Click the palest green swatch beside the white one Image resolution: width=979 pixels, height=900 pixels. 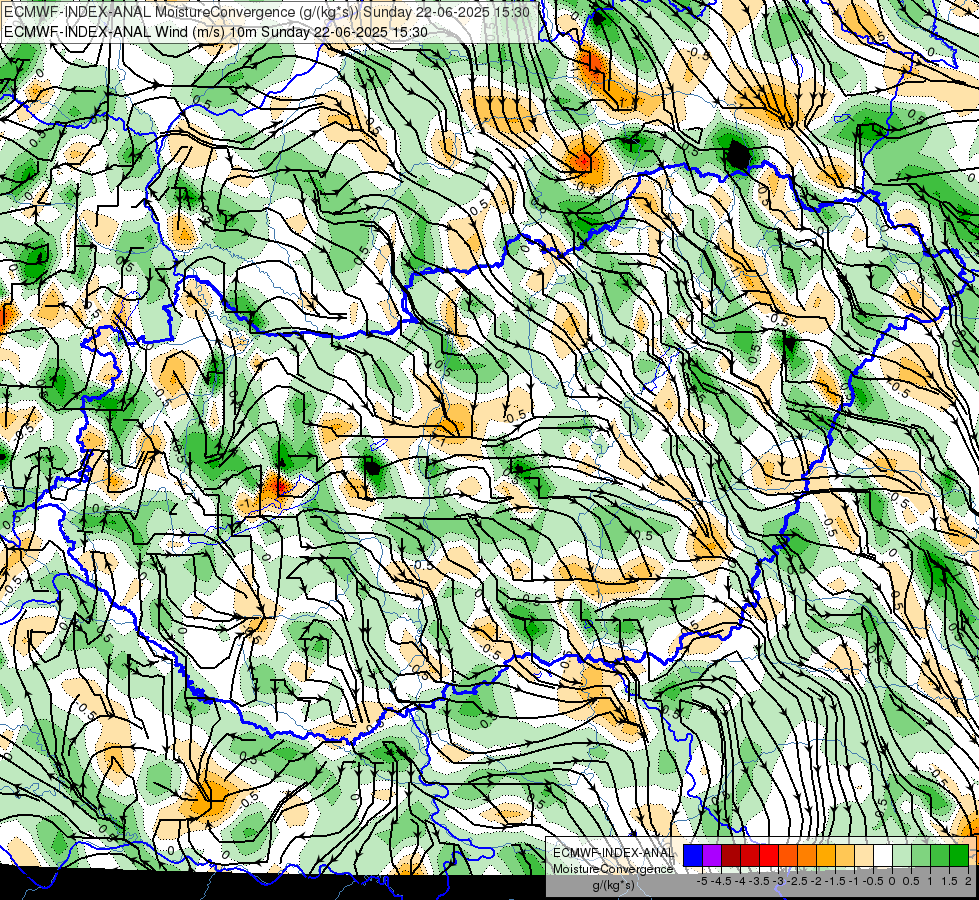[902, 856]
